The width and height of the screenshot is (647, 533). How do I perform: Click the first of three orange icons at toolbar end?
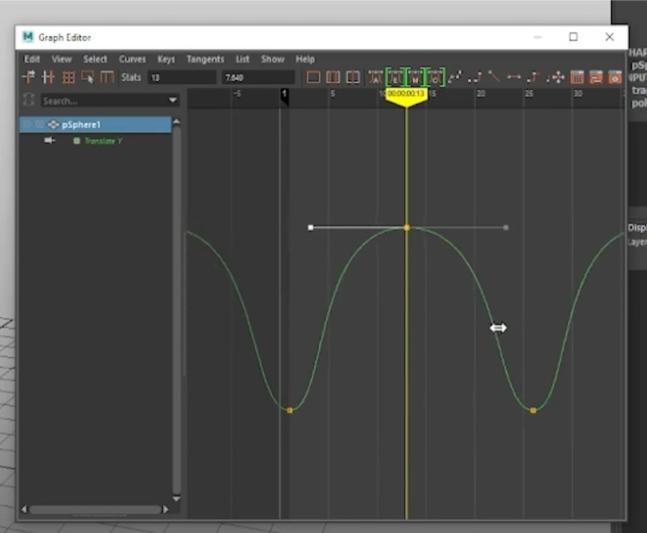(x=577, y=77)
